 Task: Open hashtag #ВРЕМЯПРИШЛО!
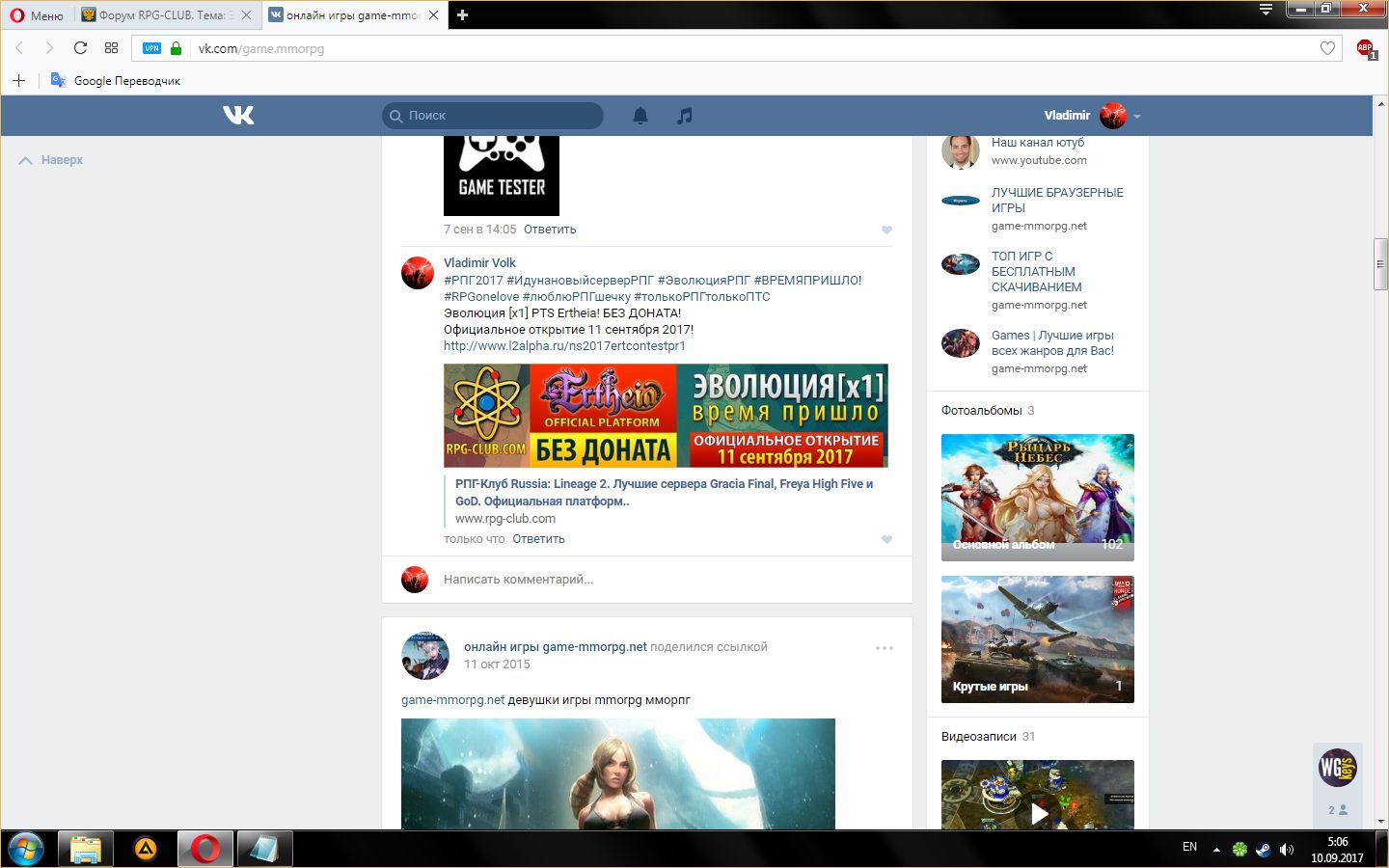click(807, 280)
